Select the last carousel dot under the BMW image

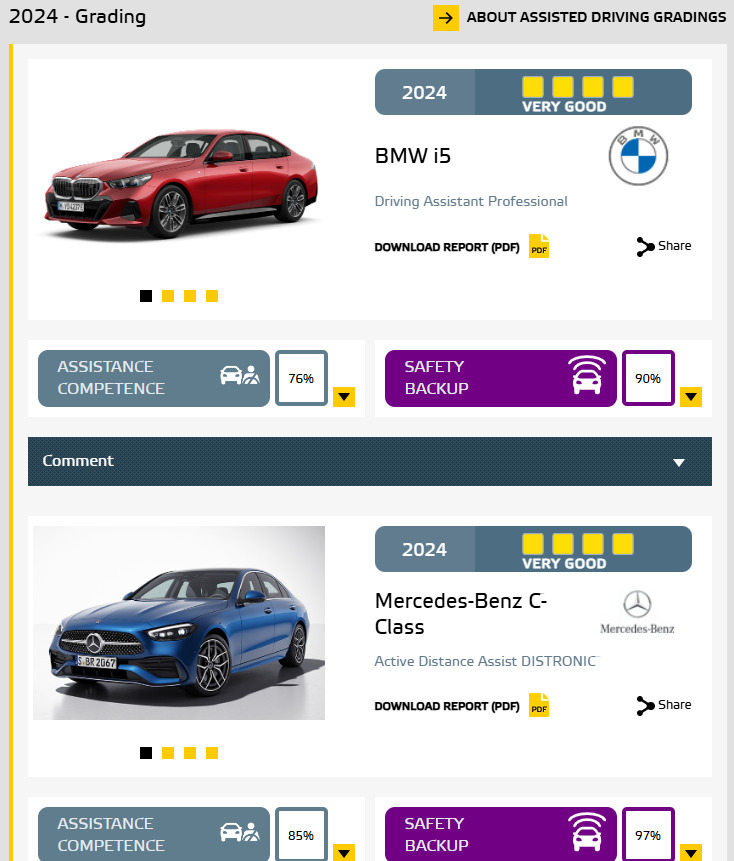(212, 296)
